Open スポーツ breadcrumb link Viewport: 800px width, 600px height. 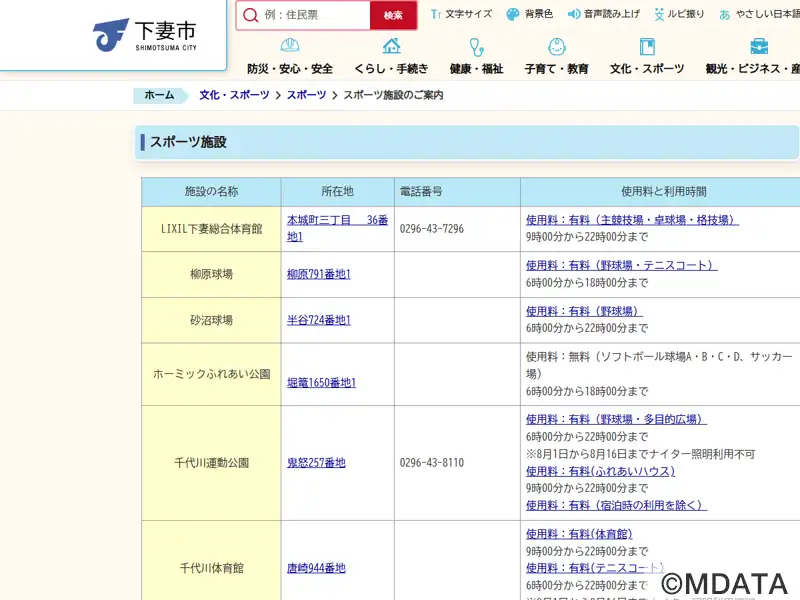pos(306,95)
